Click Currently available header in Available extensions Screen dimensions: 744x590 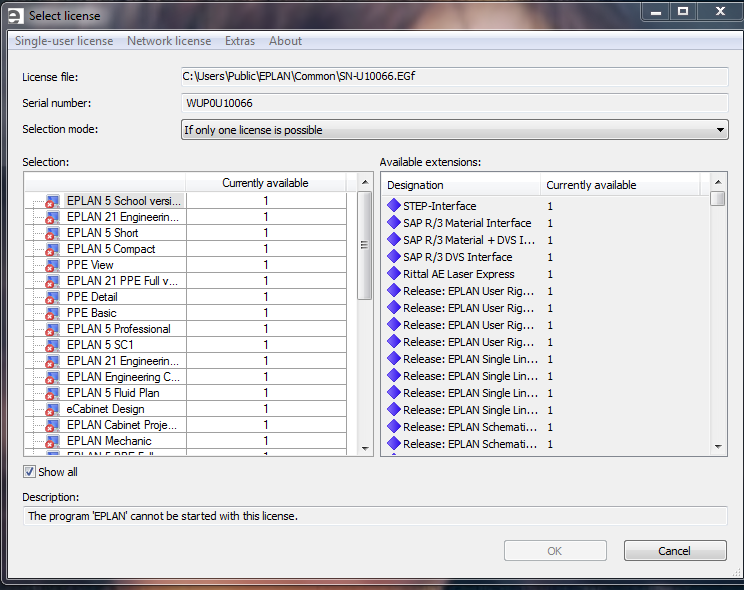(x=620, y=185)
